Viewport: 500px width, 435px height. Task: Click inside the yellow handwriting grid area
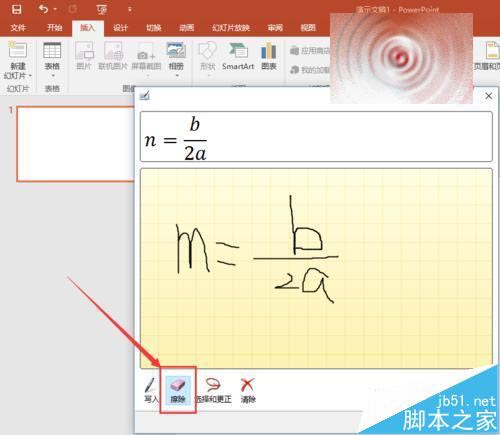pos(316,268)
